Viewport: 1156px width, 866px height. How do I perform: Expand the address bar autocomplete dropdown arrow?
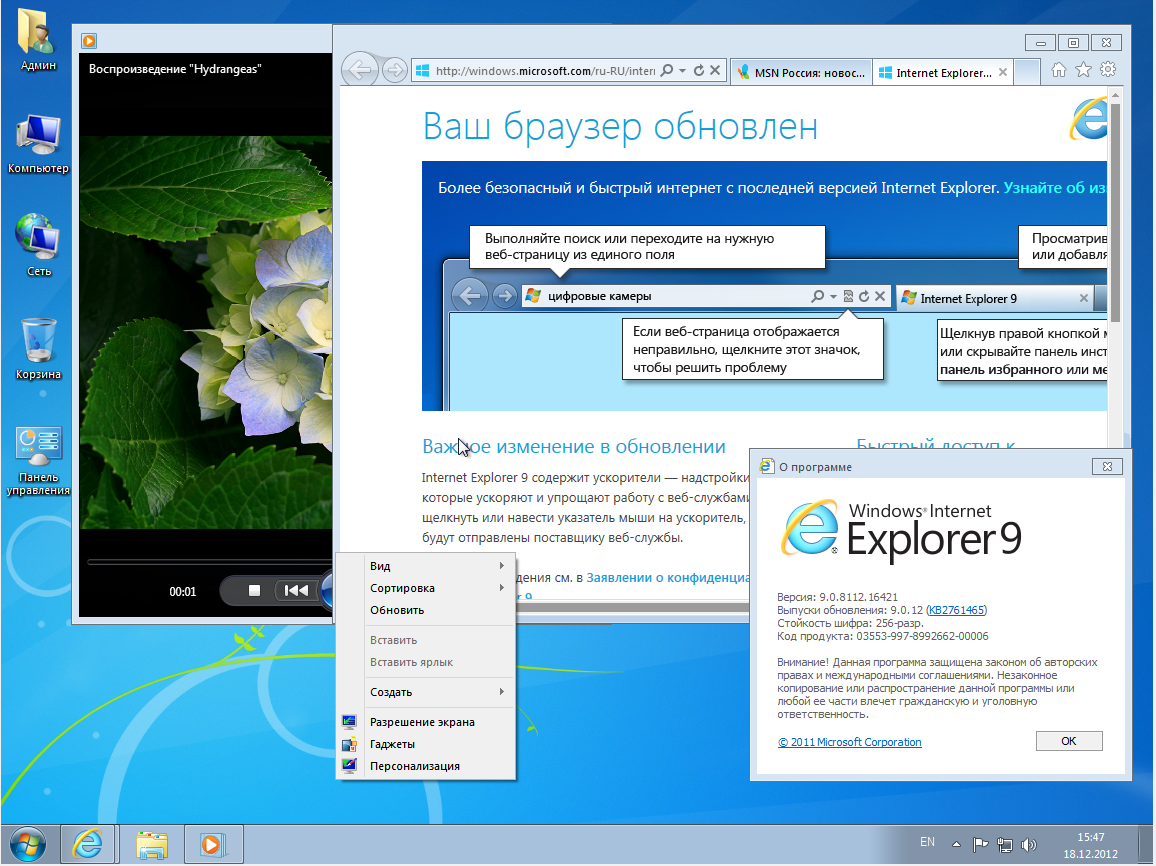click(x=683, y=71)
